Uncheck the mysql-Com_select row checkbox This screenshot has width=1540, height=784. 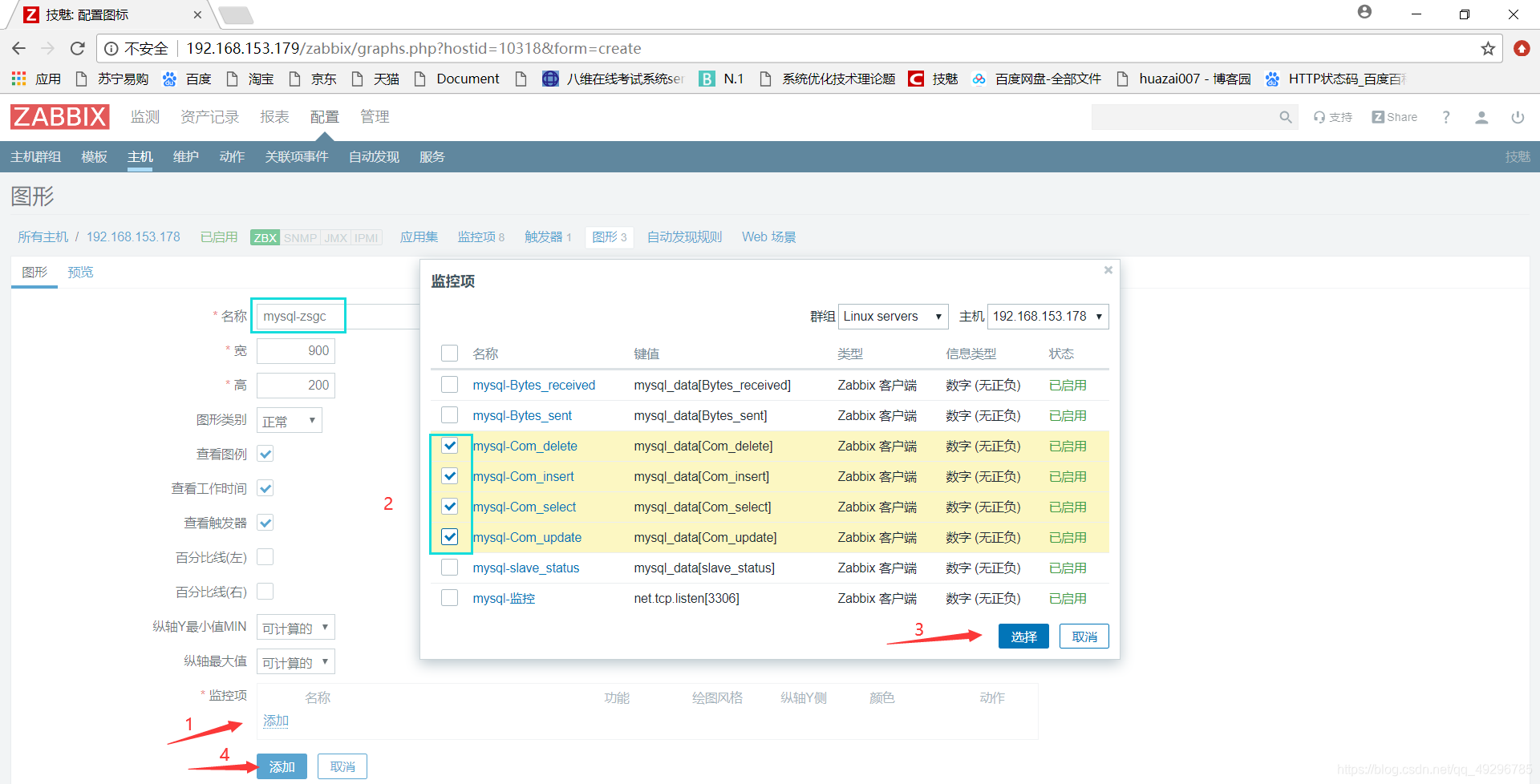point(450,507)
